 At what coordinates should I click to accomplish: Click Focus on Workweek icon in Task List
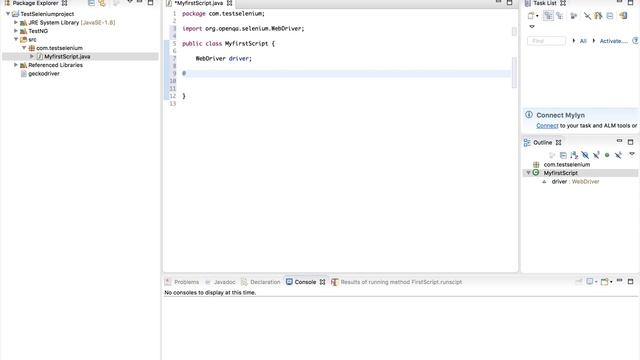573,16
